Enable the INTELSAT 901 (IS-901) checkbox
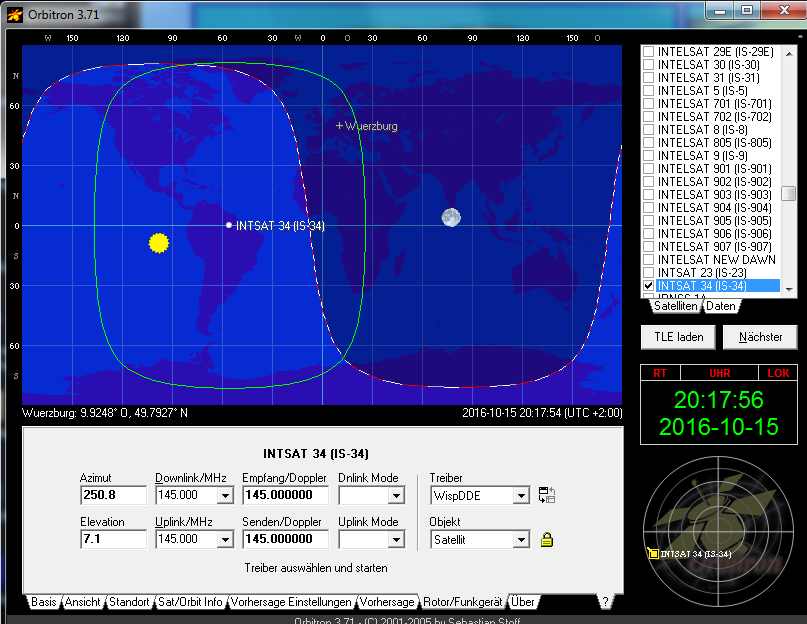The height and width of the screenshot is (624, 807). pos(648,169)
